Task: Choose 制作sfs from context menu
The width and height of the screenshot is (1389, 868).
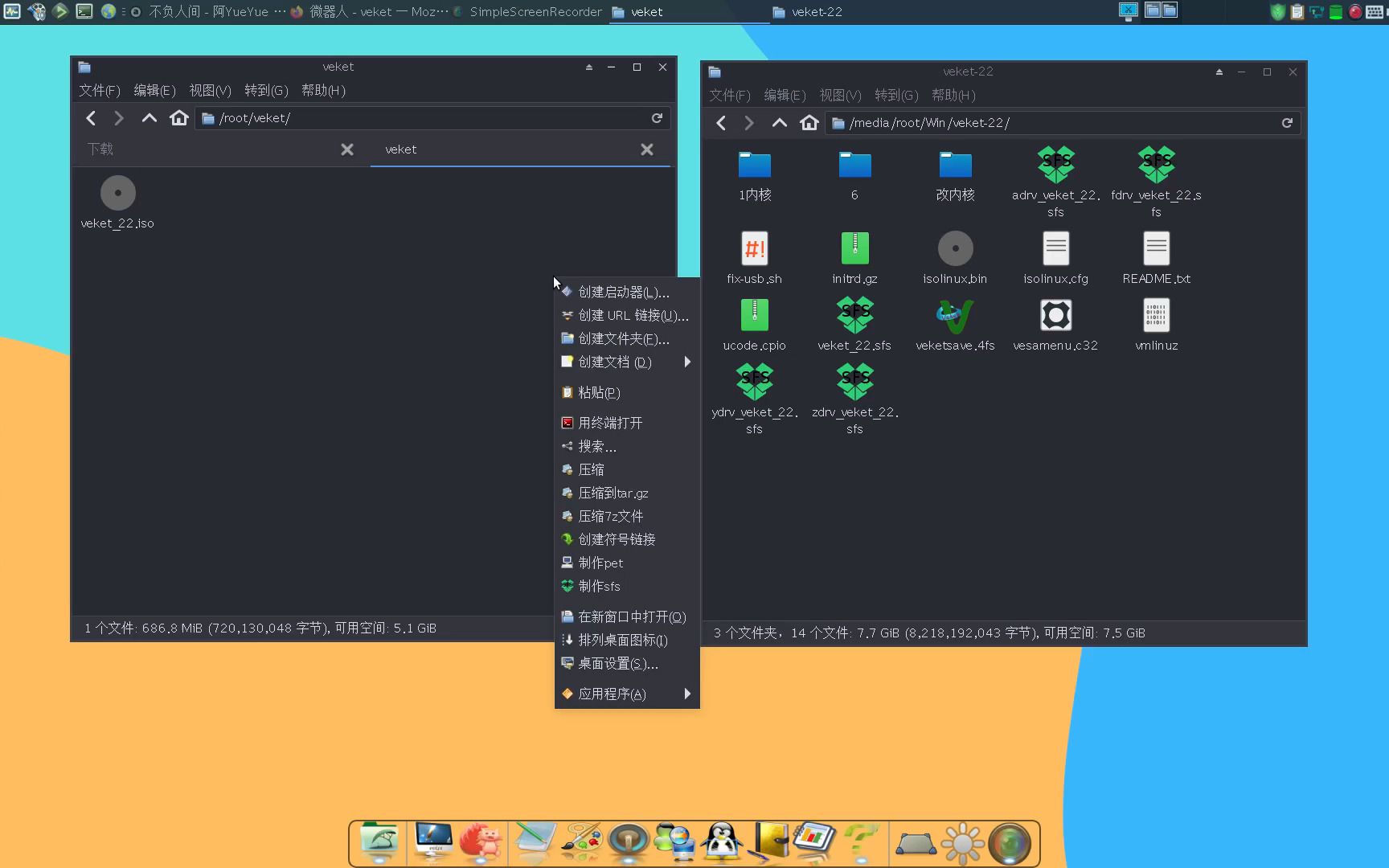Action: [x=627, y=586]
